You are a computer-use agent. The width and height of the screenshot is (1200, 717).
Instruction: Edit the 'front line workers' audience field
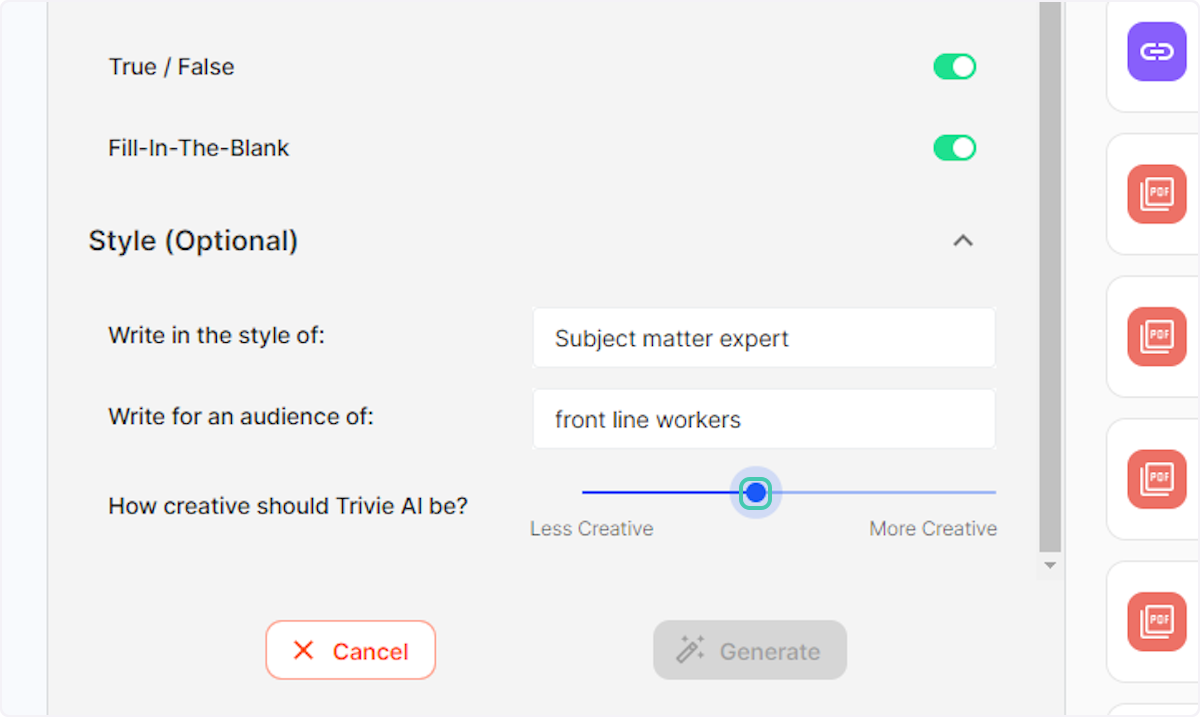[x=764, y=419]
